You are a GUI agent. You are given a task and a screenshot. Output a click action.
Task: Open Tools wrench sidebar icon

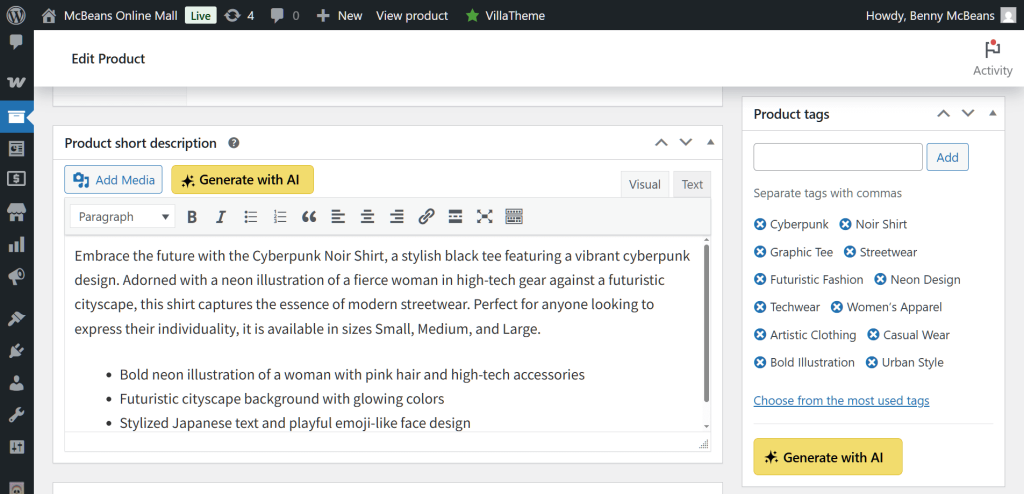click(x=16, y=415)
